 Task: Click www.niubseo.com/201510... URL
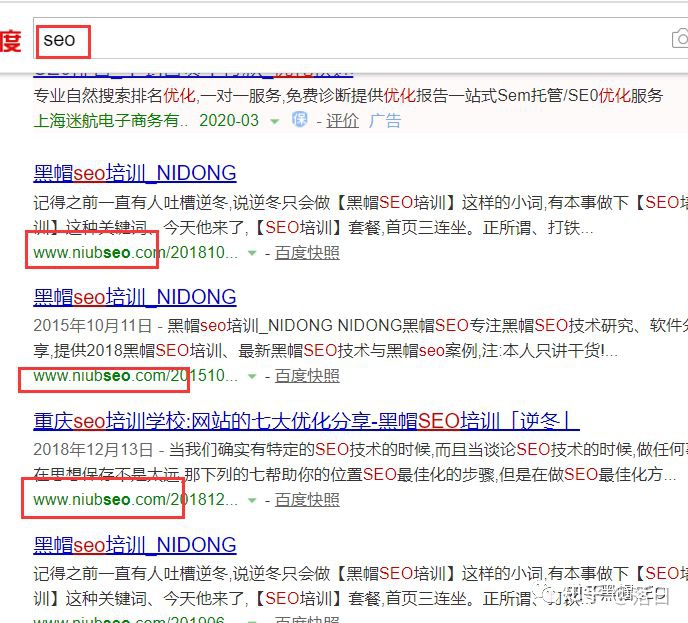(135, 376)
